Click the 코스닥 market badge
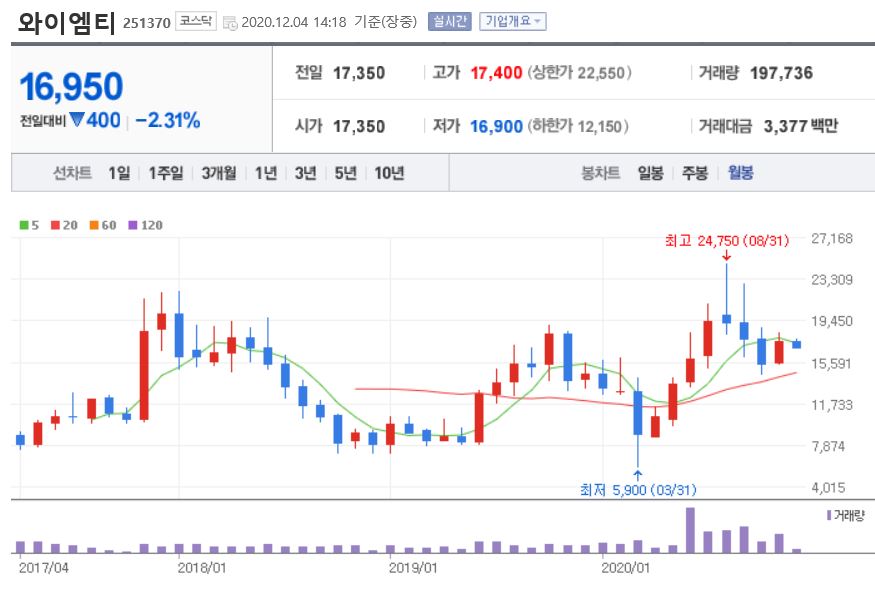The height and width of the screenshot is (589, 875). pyautogui.click(x=195, y=21)
